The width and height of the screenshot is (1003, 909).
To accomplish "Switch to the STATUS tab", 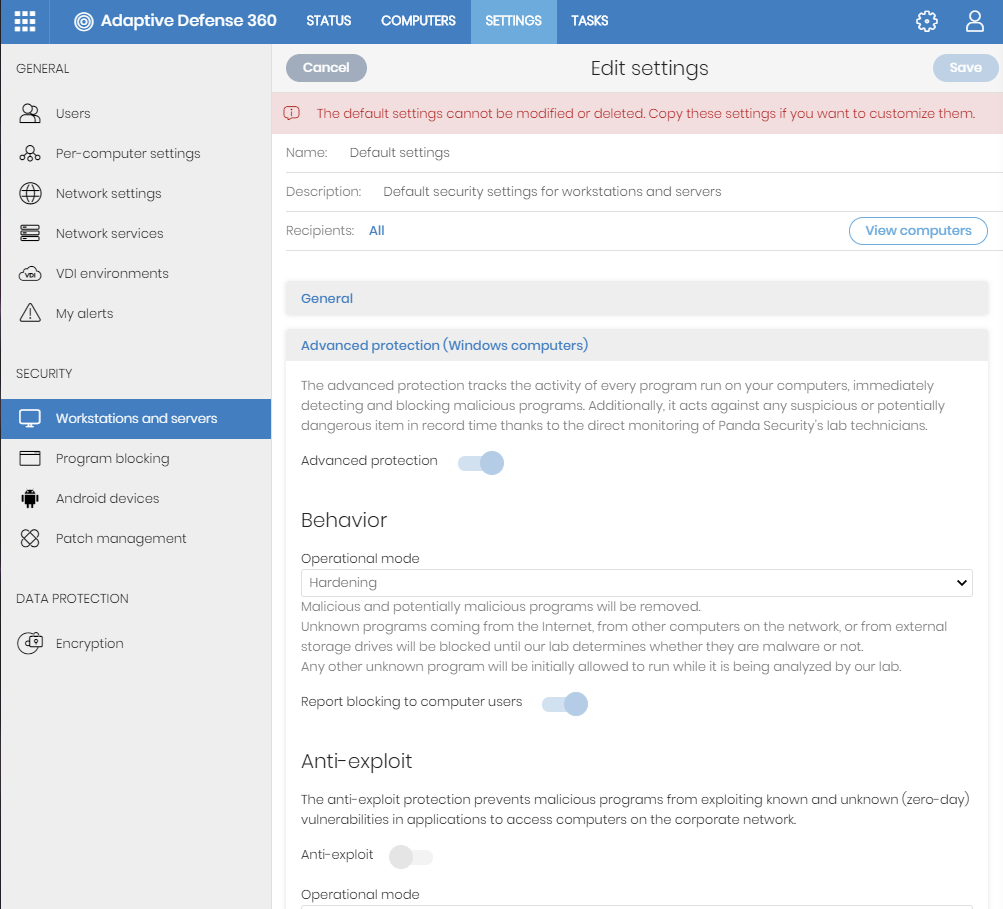I will [x=329, y=21].
